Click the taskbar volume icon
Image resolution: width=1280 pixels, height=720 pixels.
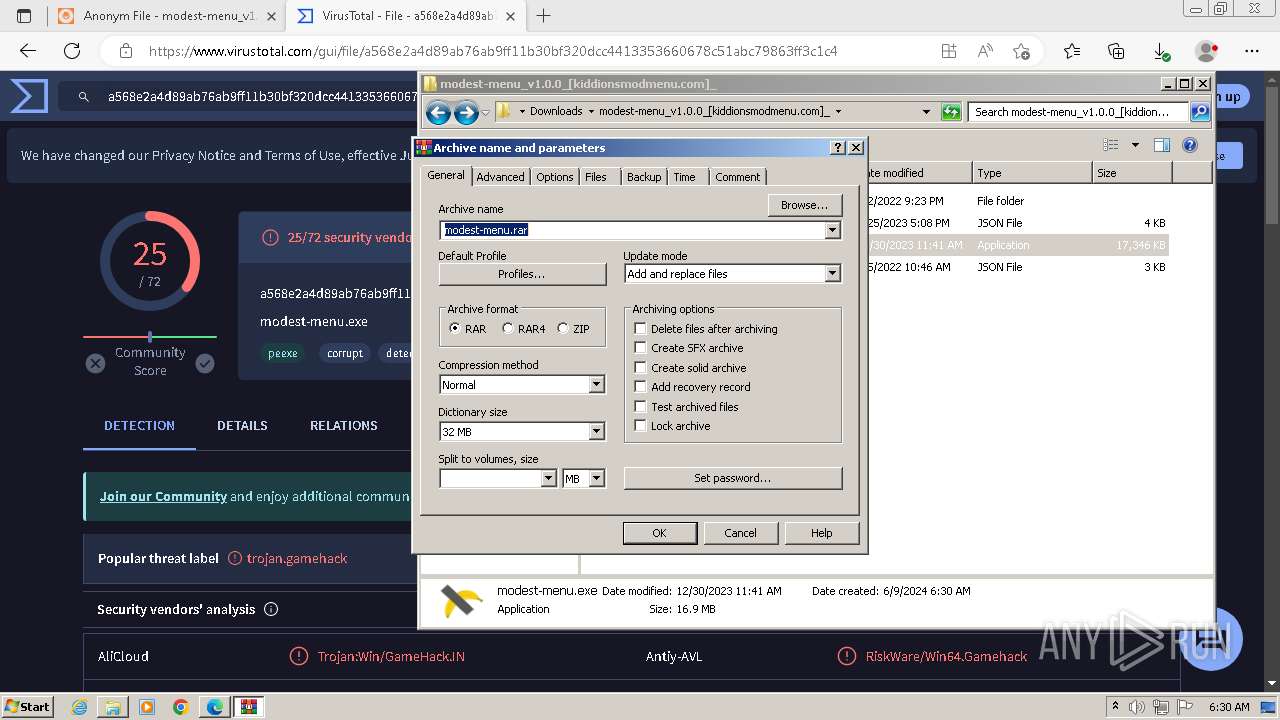pyautogui.click(x=1134, y=707)
